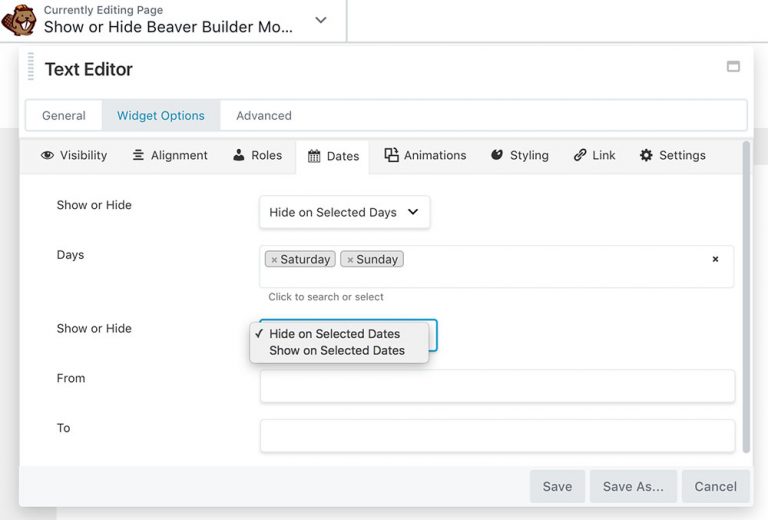Go to the Alignment section tab
Viewport: 768px width, 520px height.
point(170,155)
